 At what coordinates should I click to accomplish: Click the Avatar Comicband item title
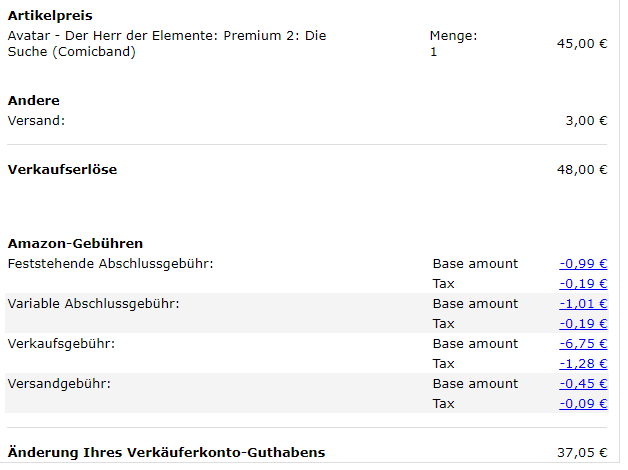pyautogui.click(x=167, y=44)
